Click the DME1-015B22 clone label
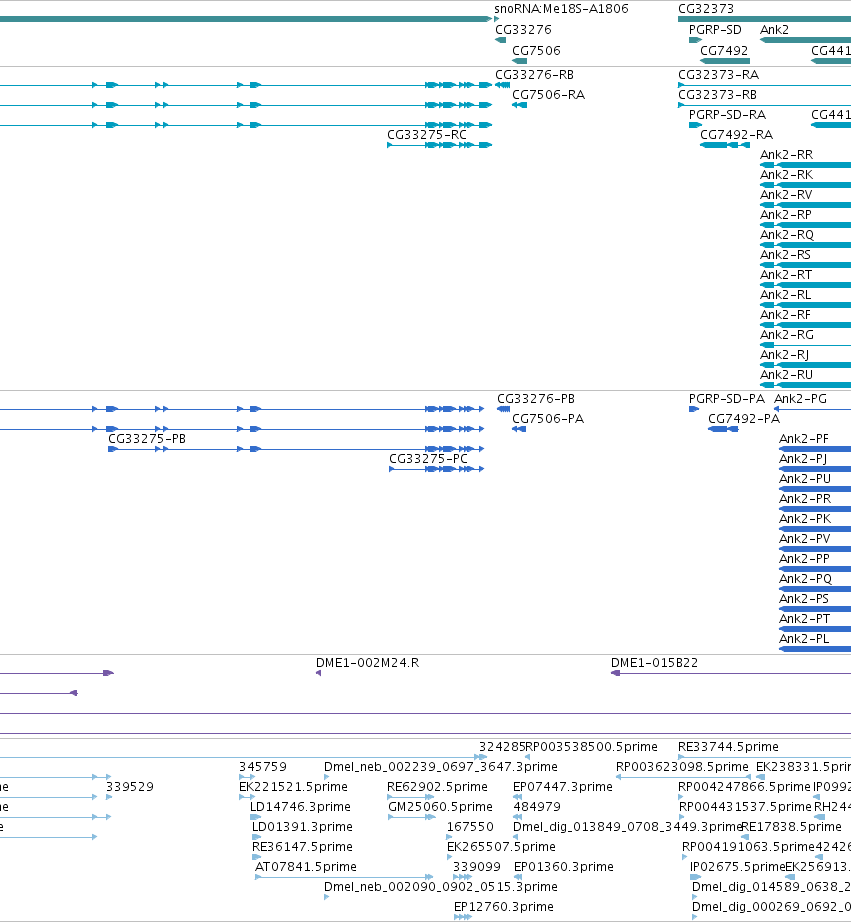The height and width of the screenshot is (922, 851). [655, 663]
